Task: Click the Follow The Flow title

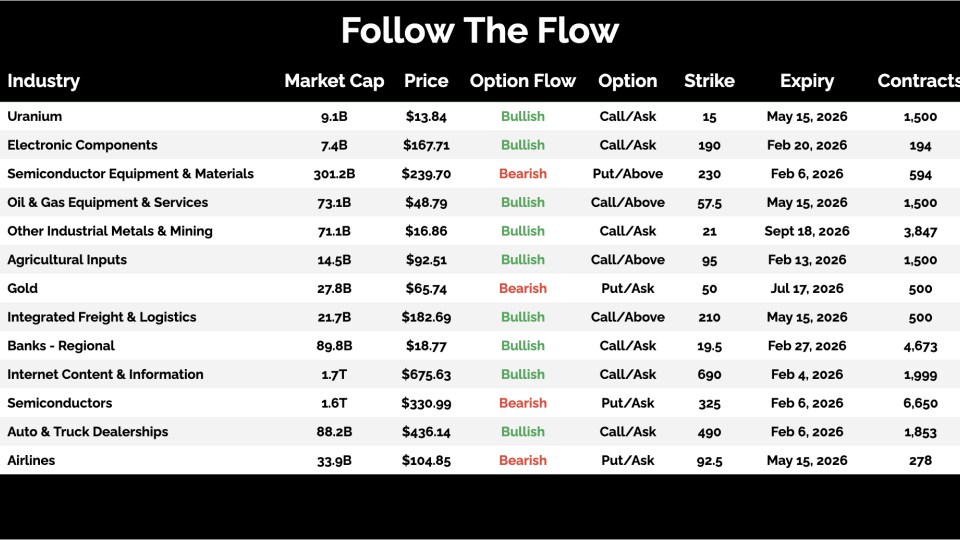Action: [x=480, y=31]
